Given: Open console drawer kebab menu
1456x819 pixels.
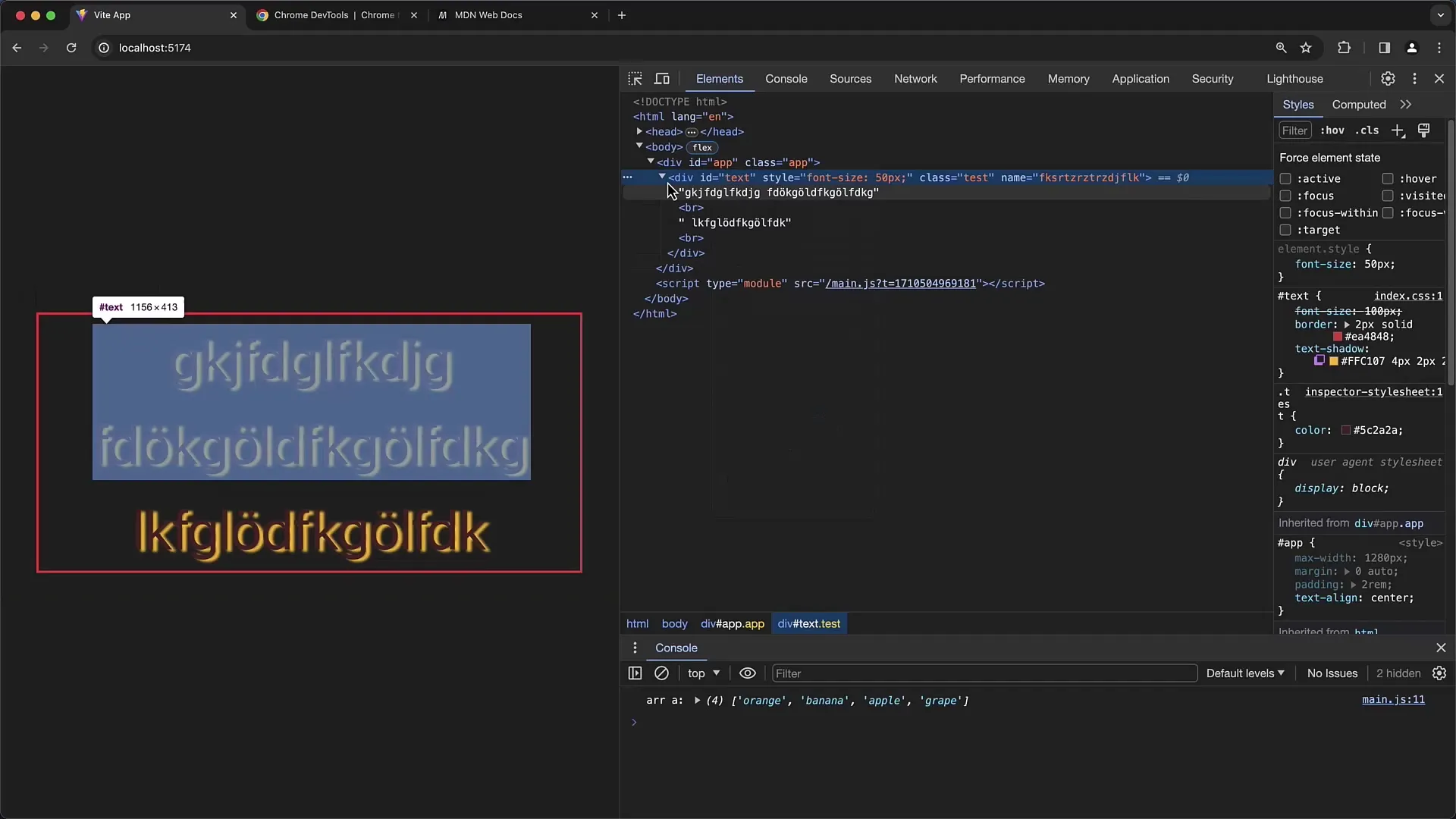Looking at the screenshot, I should pyautogui.click(x=635, y=648).
